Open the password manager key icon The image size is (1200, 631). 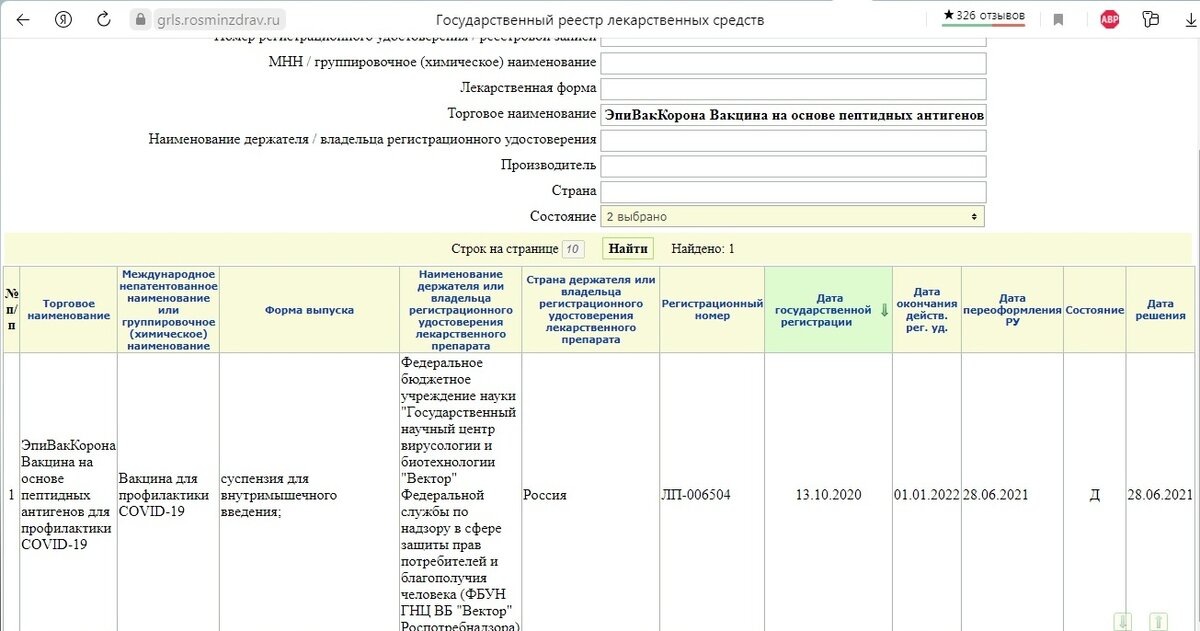[1149, 19]
